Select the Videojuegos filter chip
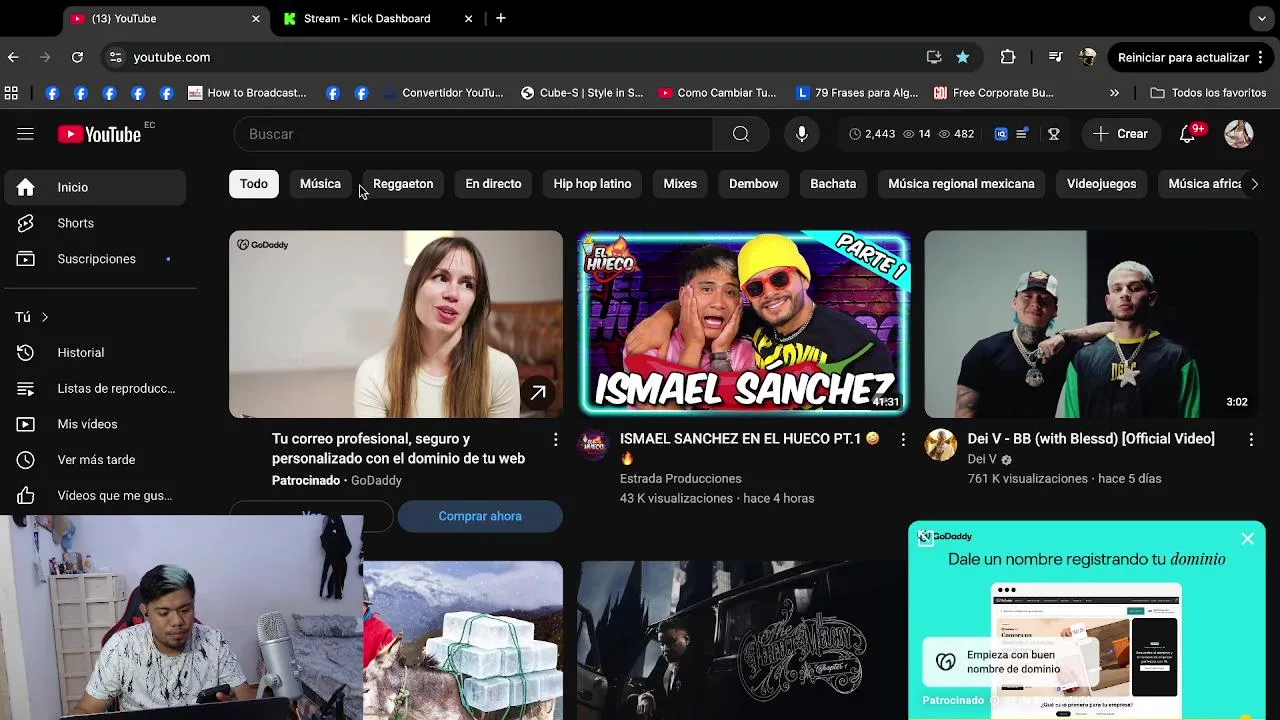This screenshot has height=720, width=1280. tap(1101, 184)
